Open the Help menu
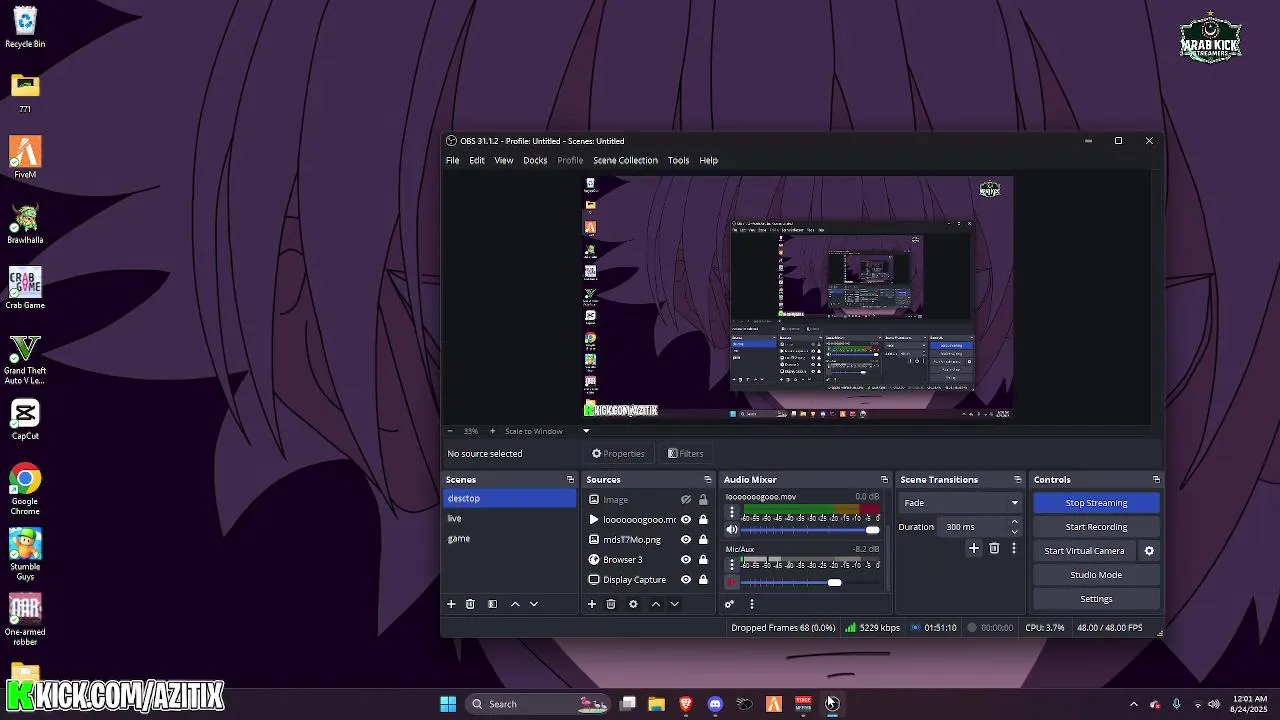The height and width of the screenshot is (720, 1280). coord(709,160)
